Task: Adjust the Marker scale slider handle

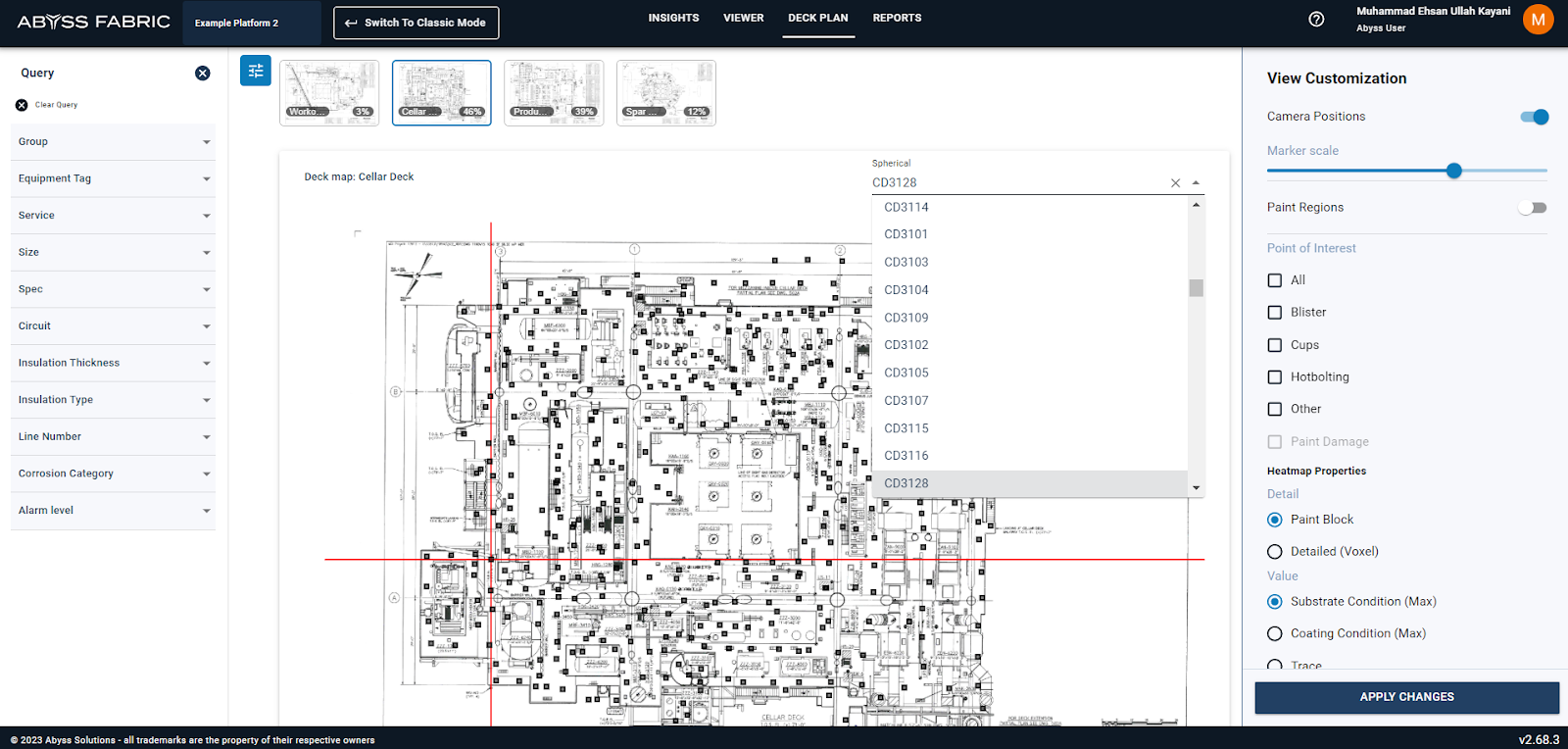Action: [x=1454, y=171]
